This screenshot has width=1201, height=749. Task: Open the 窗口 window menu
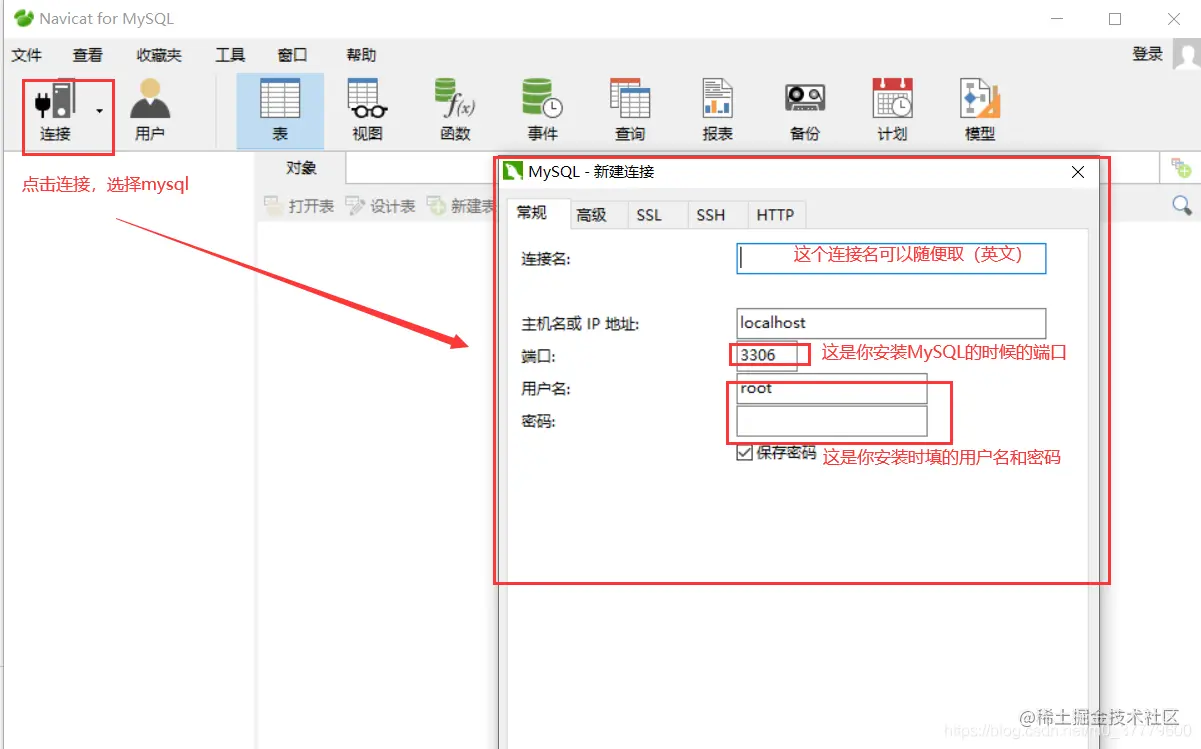(292, 55)
